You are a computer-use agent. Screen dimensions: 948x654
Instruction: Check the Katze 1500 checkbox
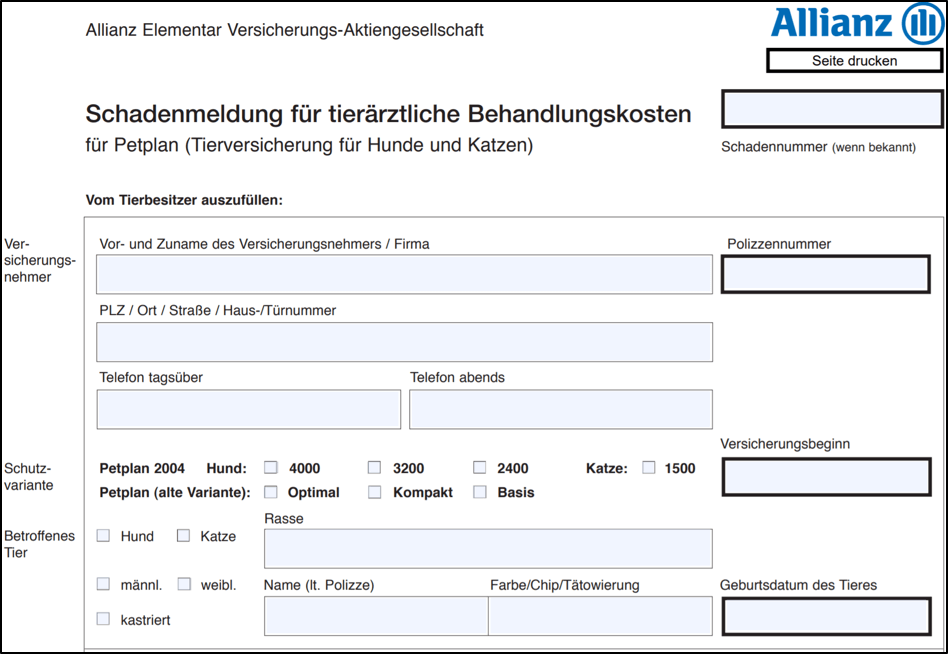(x=649, y=468)
